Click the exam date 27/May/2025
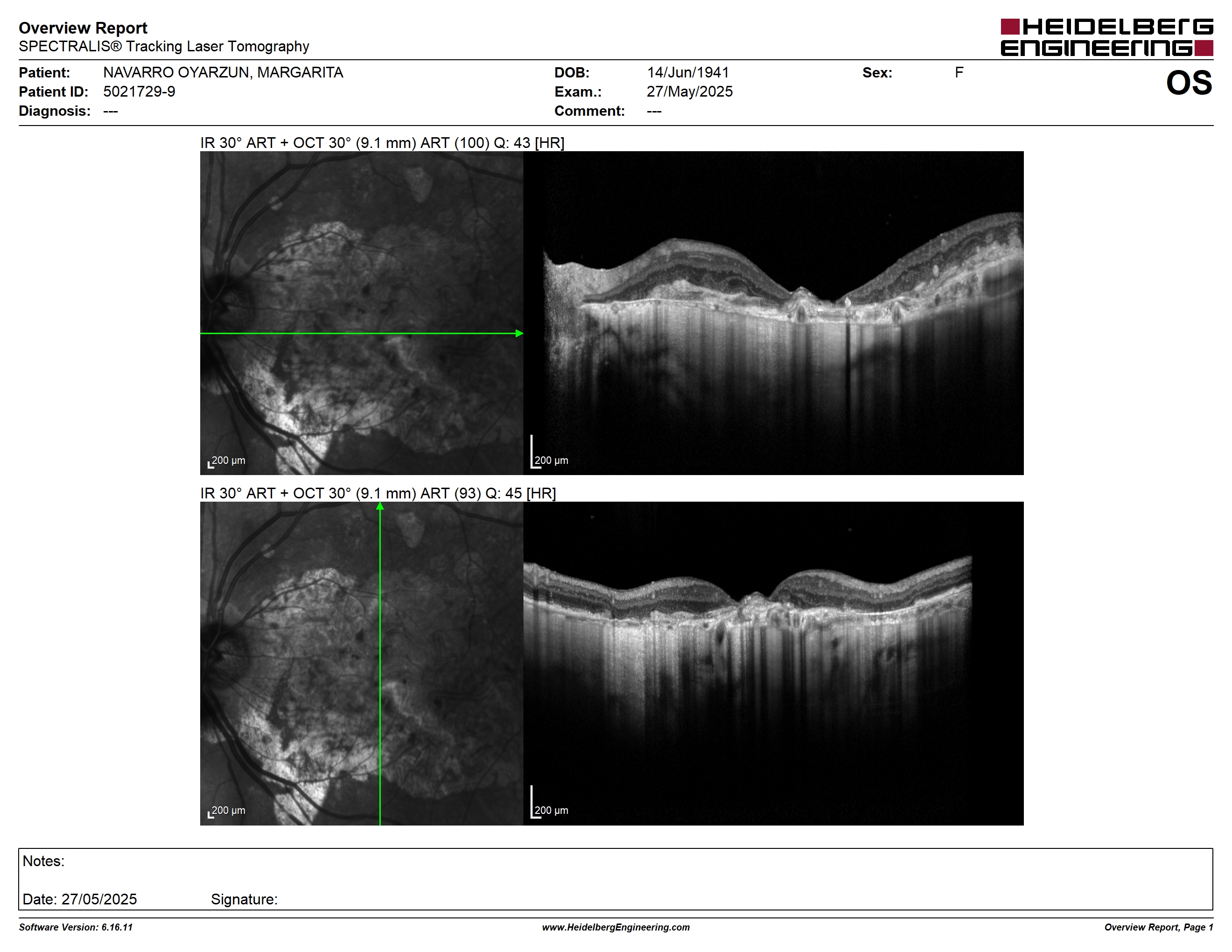Screen dimensions: 1232x952 (x=689, y=91)
